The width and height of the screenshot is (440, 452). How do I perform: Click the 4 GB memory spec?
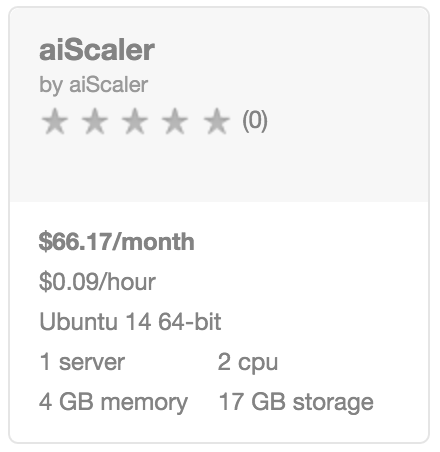coord(113,403)
